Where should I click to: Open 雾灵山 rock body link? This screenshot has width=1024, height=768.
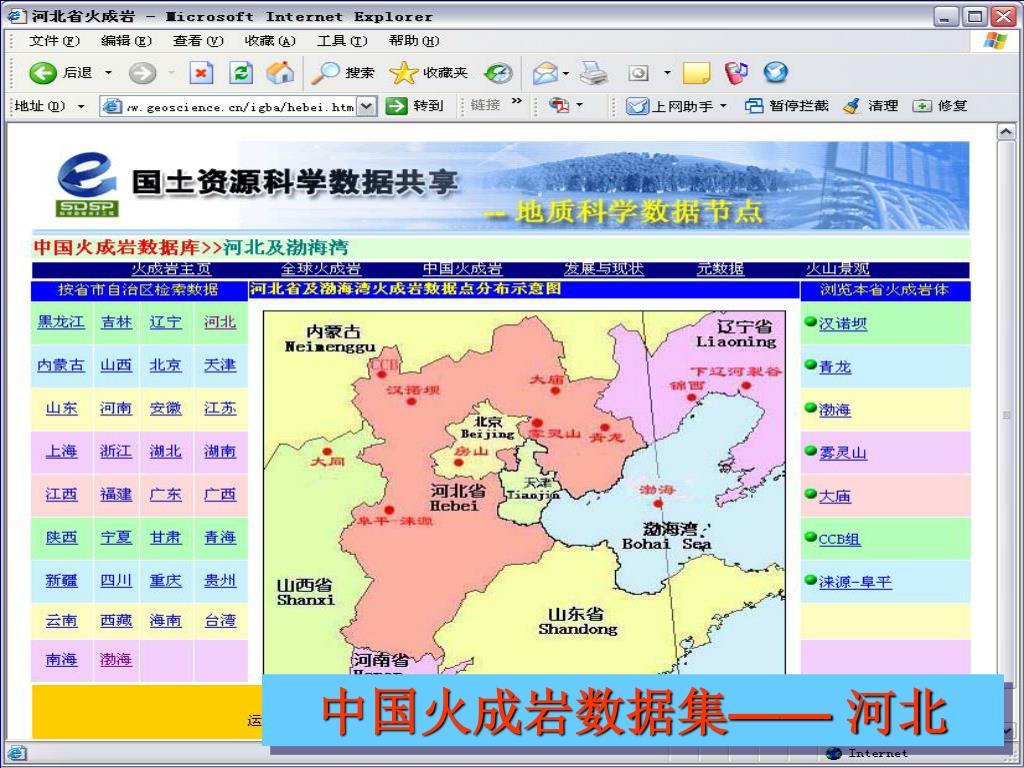842,453
